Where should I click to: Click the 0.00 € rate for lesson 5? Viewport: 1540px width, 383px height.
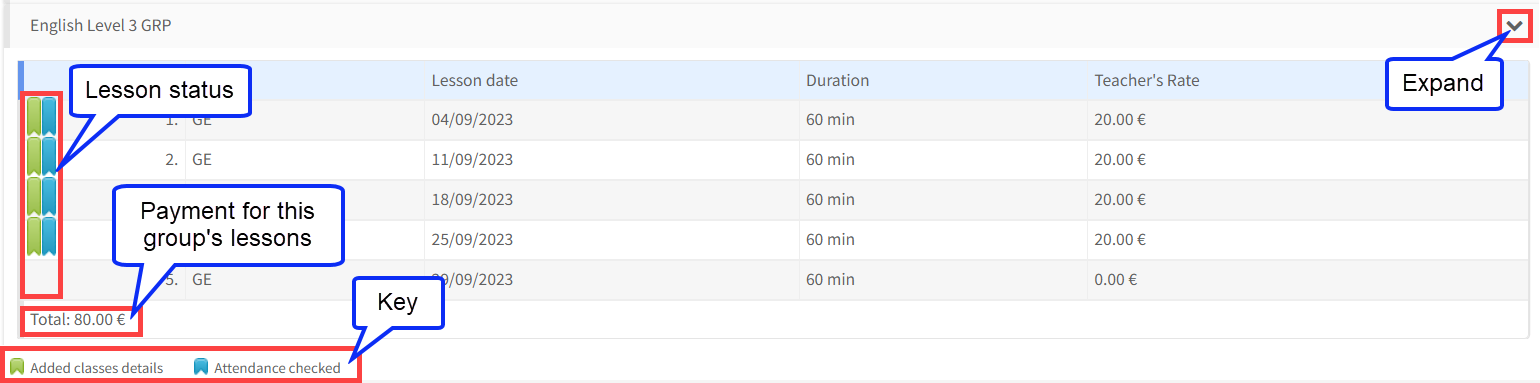coord(1115,280)
